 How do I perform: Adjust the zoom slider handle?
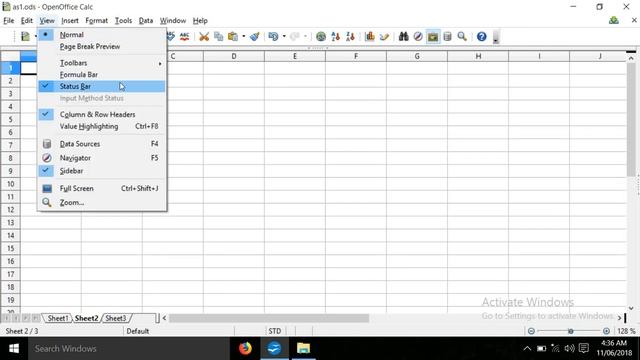pos(571,331)
